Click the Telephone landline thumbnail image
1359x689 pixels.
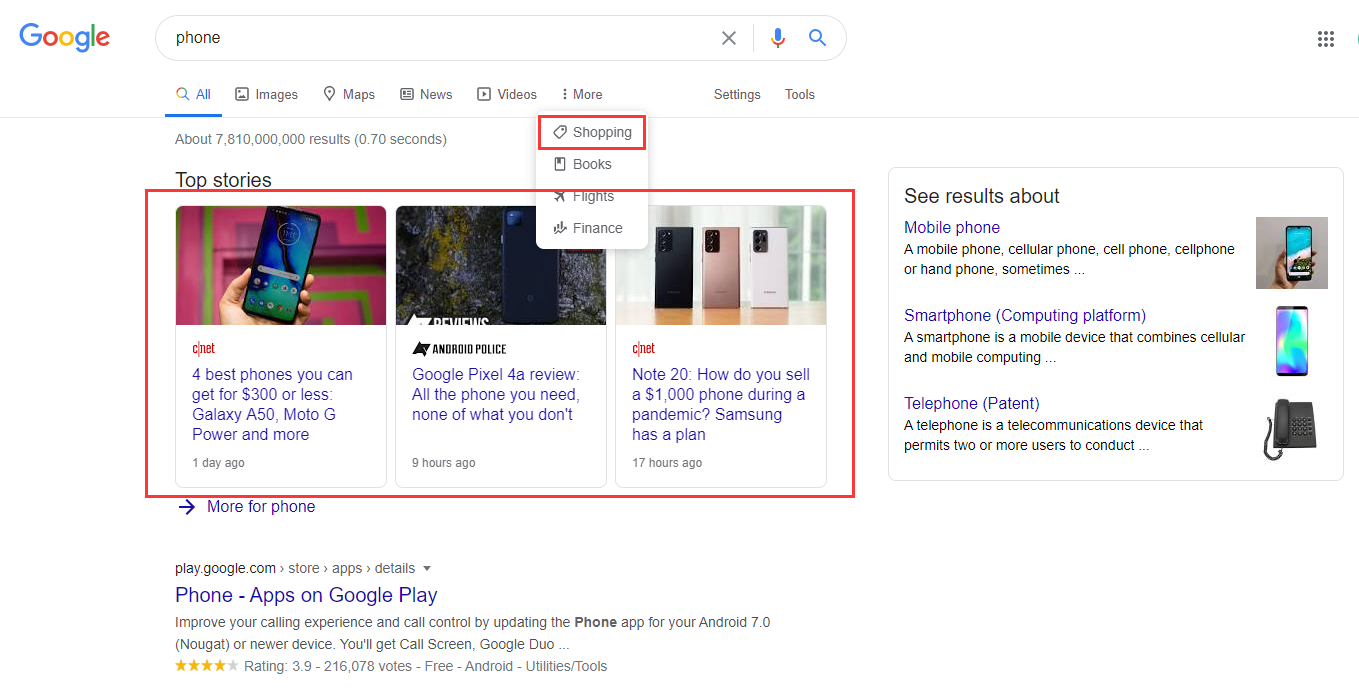tap(1290, 429)
